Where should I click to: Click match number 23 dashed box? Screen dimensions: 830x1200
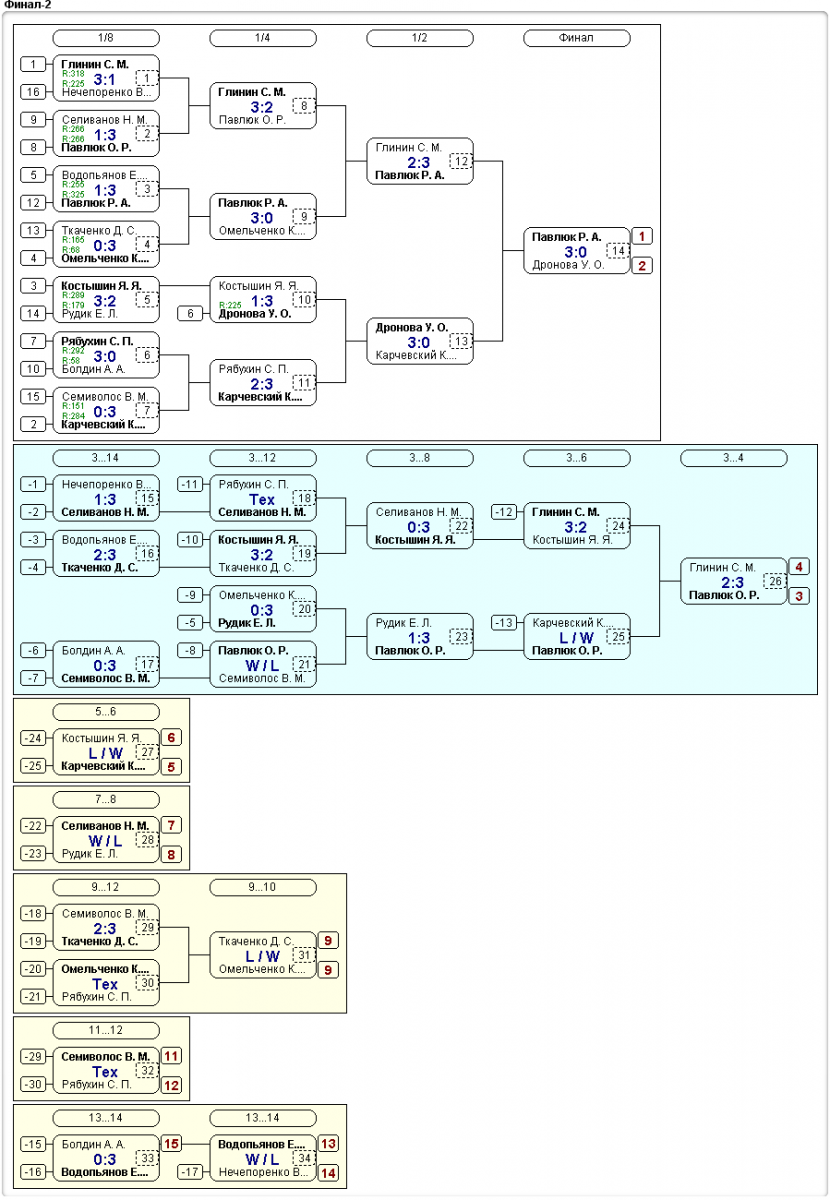461,636
